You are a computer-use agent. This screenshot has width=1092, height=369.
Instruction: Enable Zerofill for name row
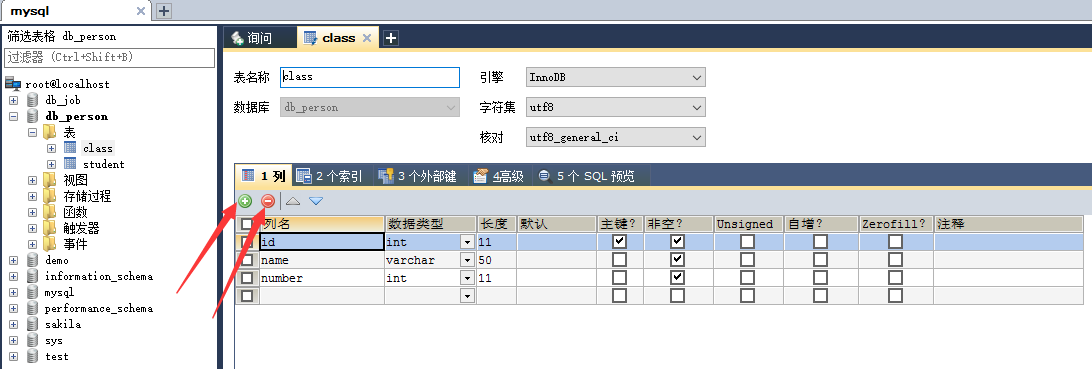tap(895, 260)
